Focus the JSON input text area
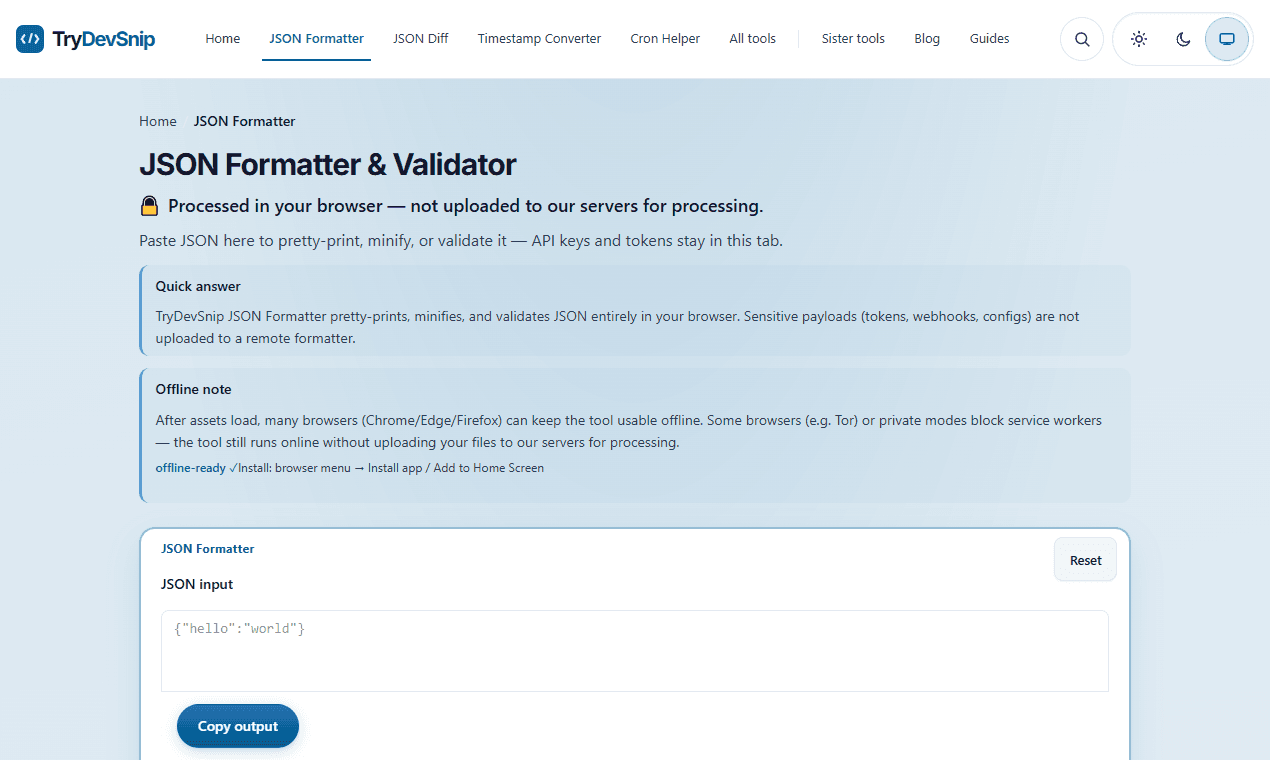 pyautogui.click(x=635, y=651)
